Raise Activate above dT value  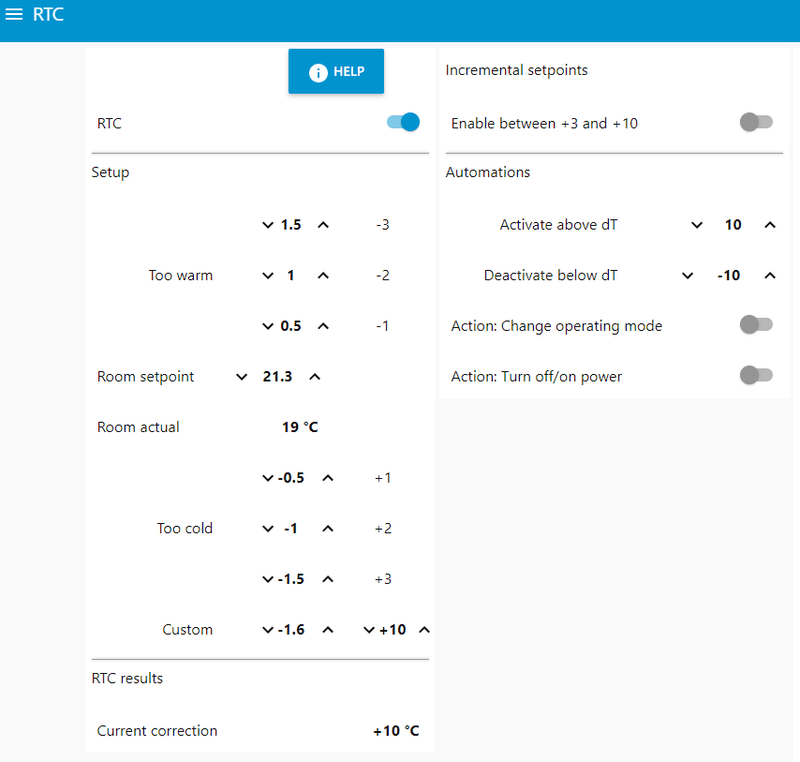coord(770,225)
